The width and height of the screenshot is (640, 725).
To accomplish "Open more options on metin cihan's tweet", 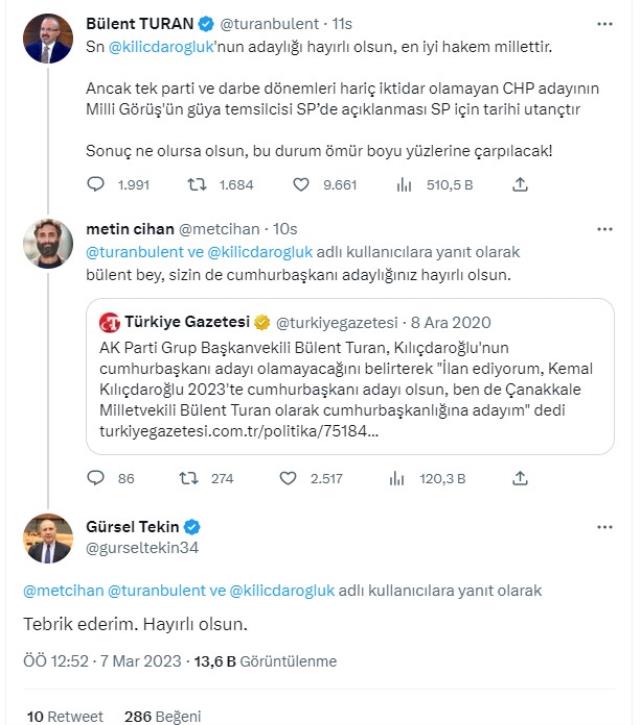I will 604,229.
